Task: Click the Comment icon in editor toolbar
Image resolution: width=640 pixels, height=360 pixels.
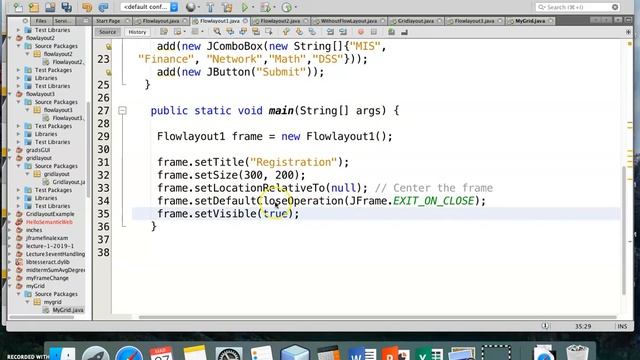Action: (x=391, y=32)
